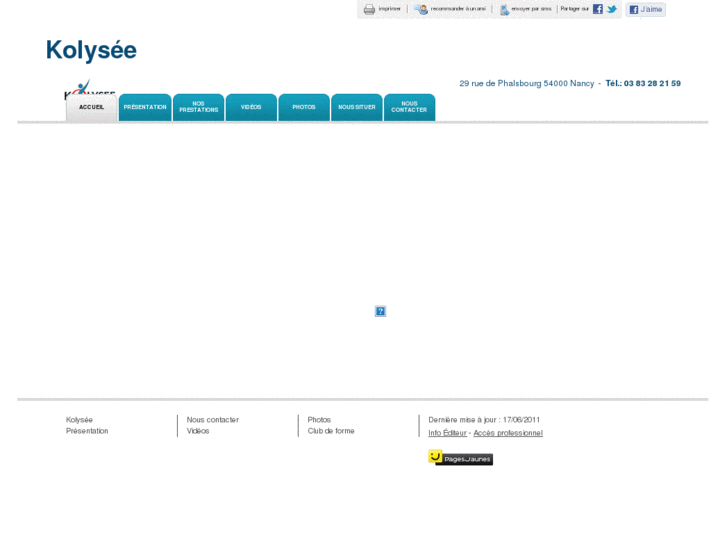Click the Kolysée site title
727x545 pixels.
click(x=91, y=50)
